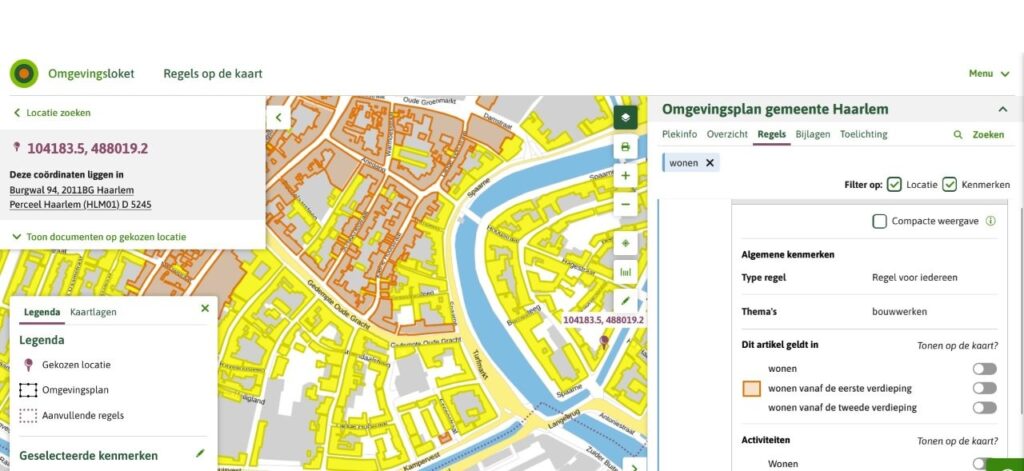The image size is (1024, 471).
Task: Open the Plekinfo tab
Action: tap(679, 134)
